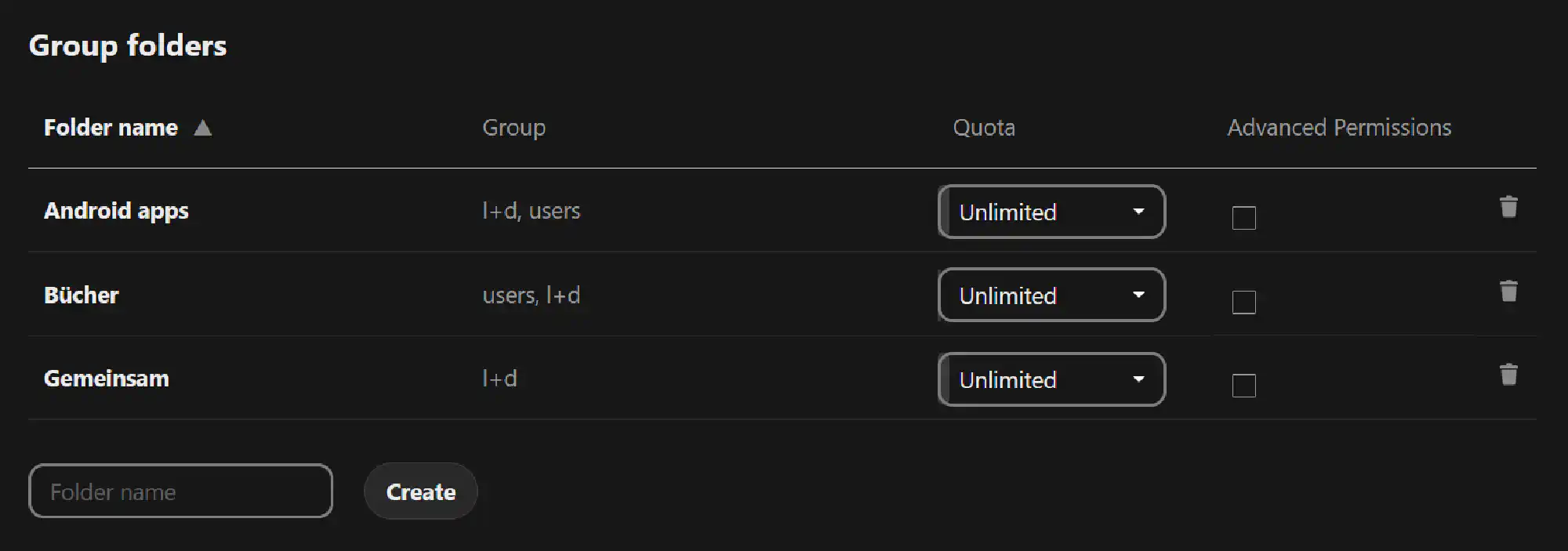1568x551 pixels.
Task: Click the Advanced Permissions column header
Action: click(x=1339, y=128)
